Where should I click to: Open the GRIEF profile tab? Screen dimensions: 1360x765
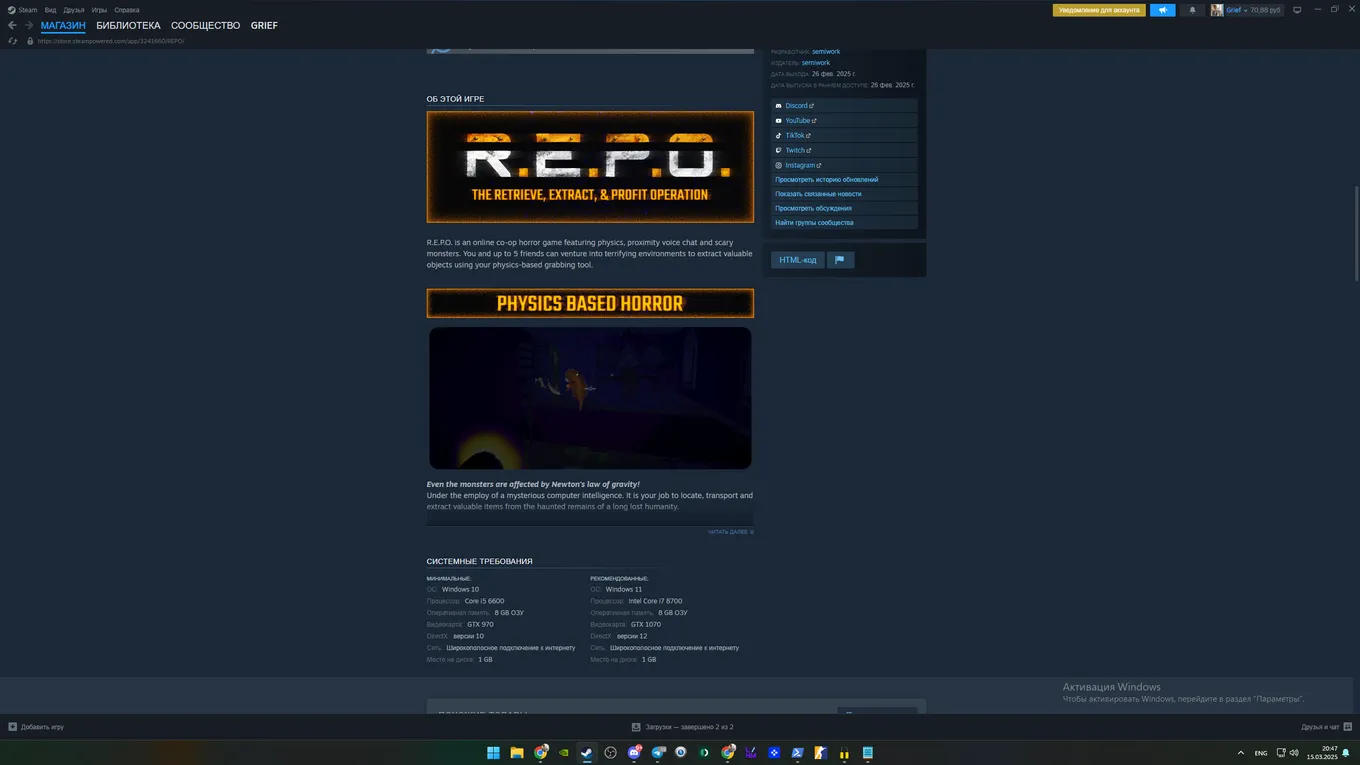[x=264, y=25]
